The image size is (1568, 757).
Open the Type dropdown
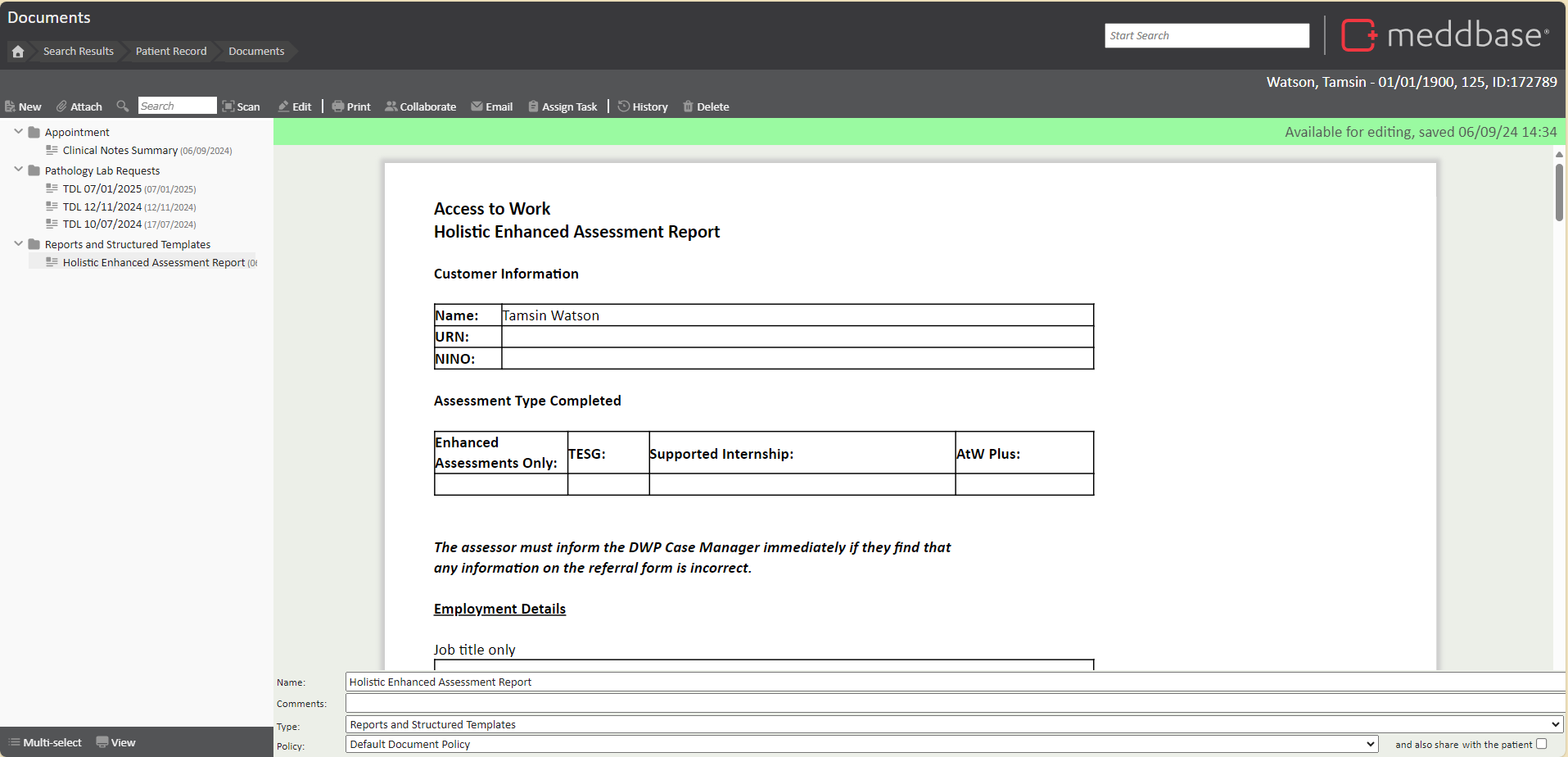pos(954,724)
